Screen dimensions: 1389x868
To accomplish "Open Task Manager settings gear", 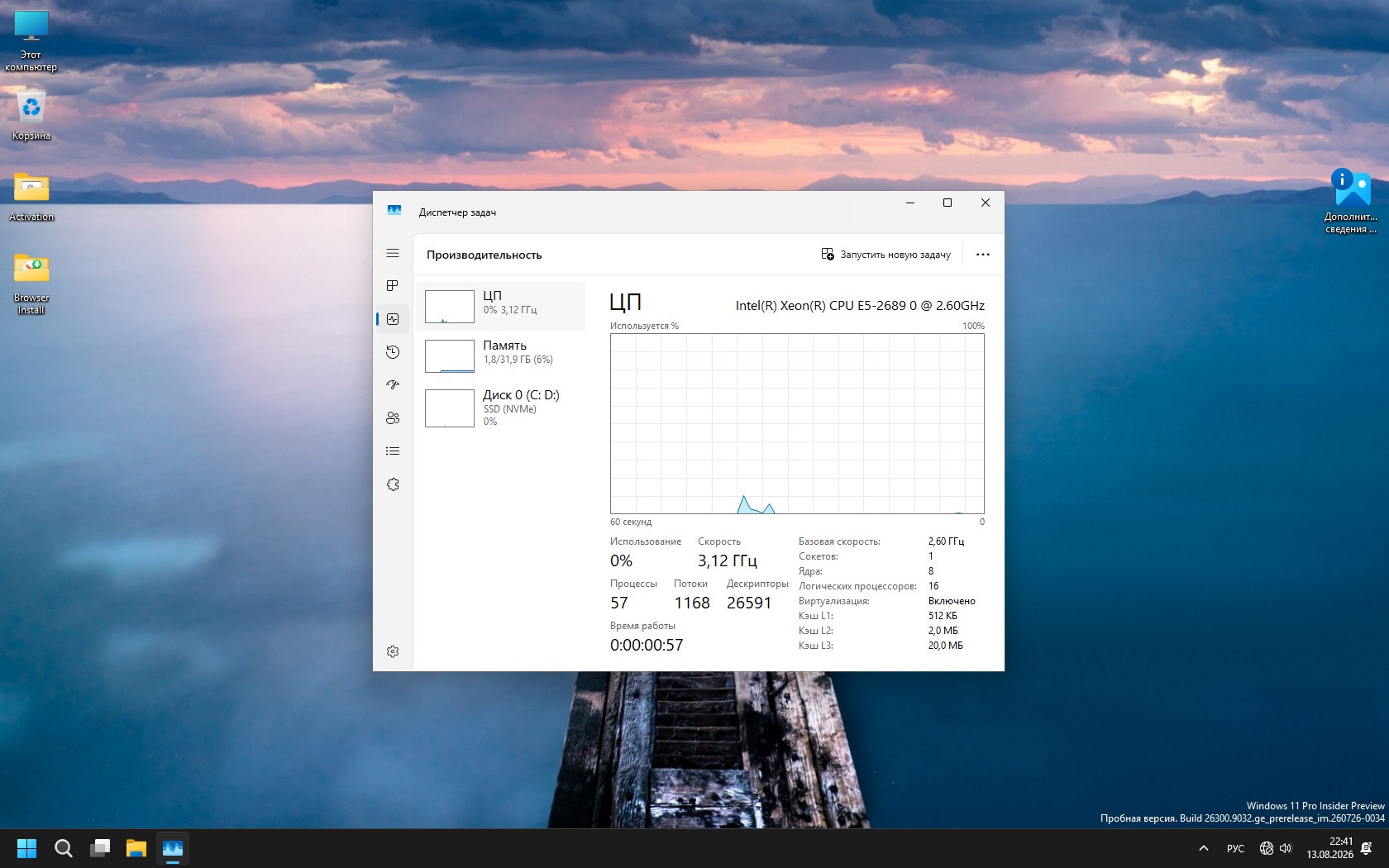I will coord(393,651).
